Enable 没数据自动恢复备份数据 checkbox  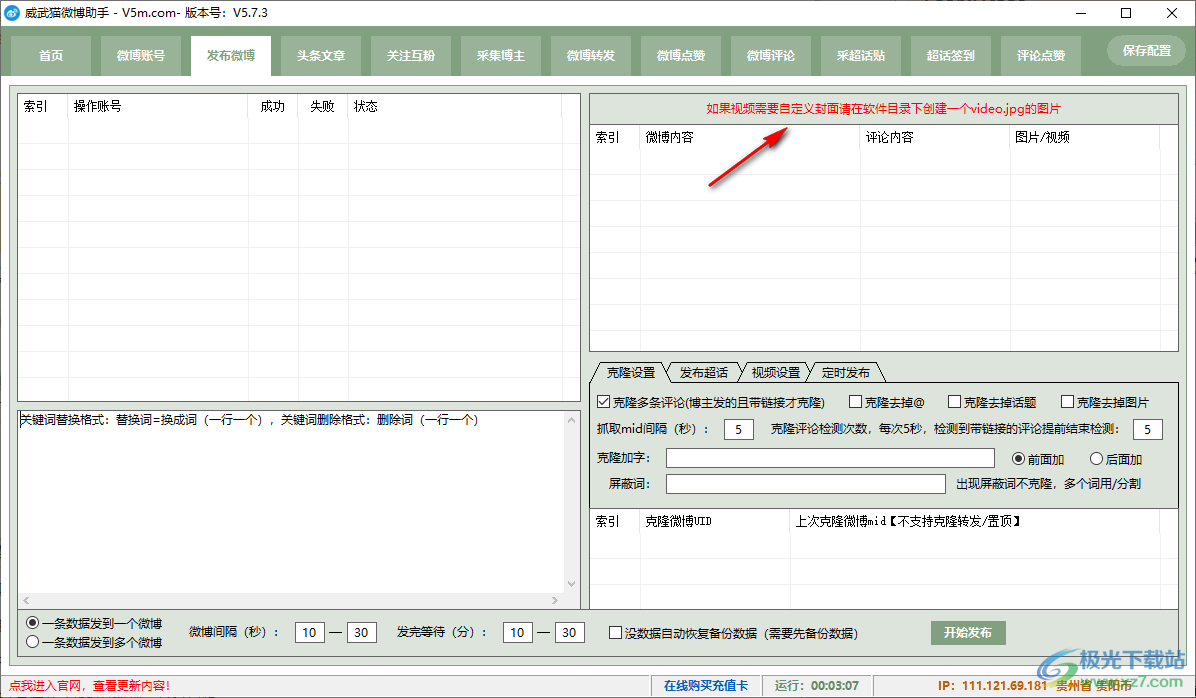[615, 632]
